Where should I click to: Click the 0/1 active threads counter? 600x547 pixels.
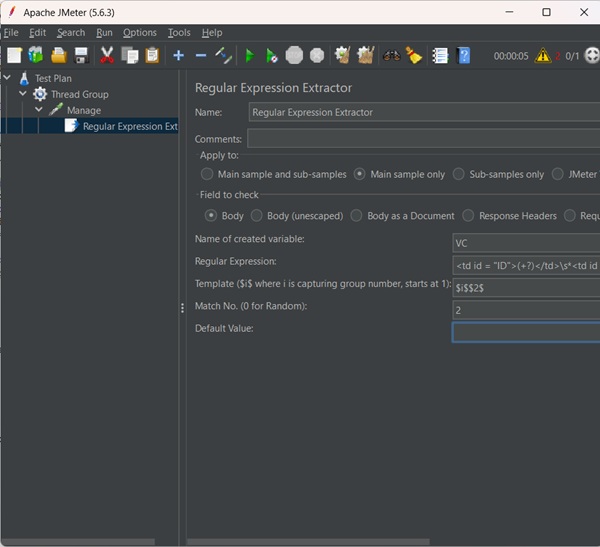tap(572, 56)
